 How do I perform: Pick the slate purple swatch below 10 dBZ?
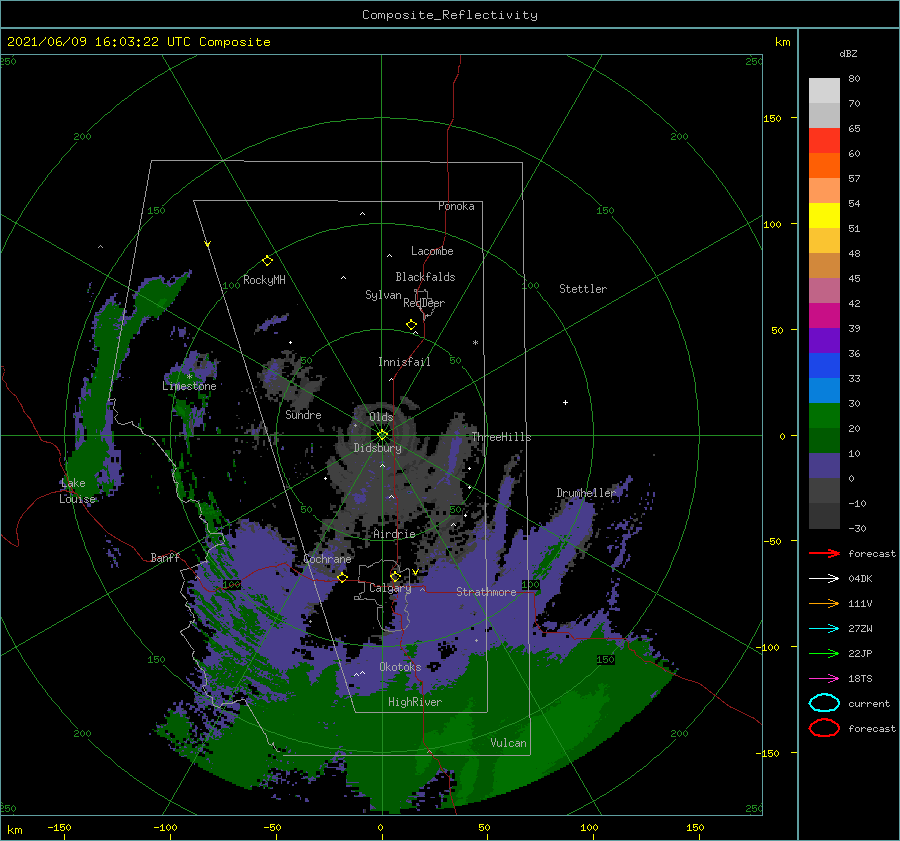(x=824, y=466)
